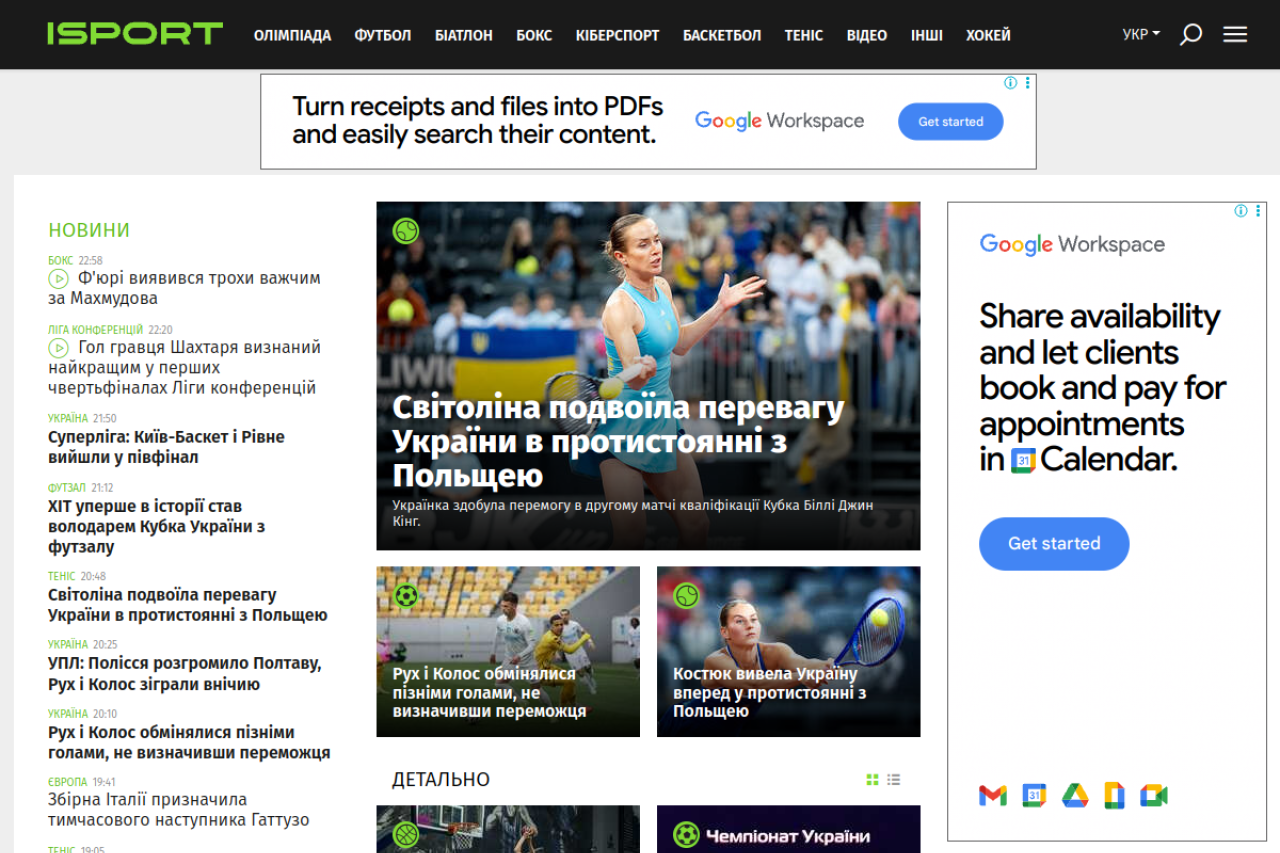The height and width of the screenshot is (853, 1280).
Task: Expand the УКР language dropdown
Action: point(1141,35)
